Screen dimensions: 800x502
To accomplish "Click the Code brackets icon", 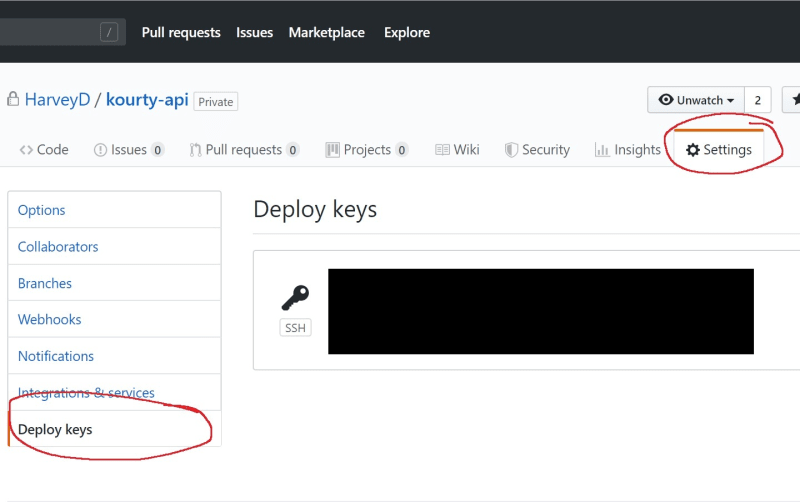I will click(x=26, y=150).
